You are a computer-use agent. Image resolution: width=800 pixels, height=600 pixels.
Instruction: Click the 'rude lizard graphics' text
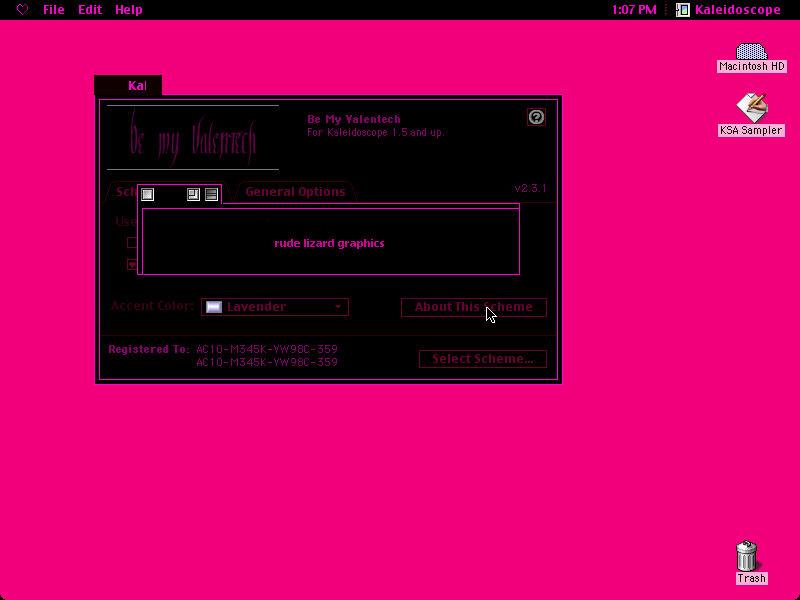[330, 243]
